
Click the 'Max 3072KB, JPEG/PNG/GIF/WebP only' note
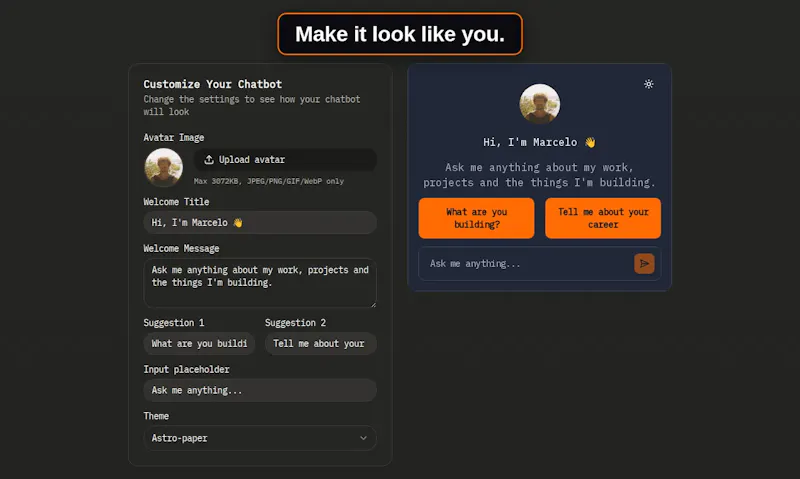click(269, 181)
